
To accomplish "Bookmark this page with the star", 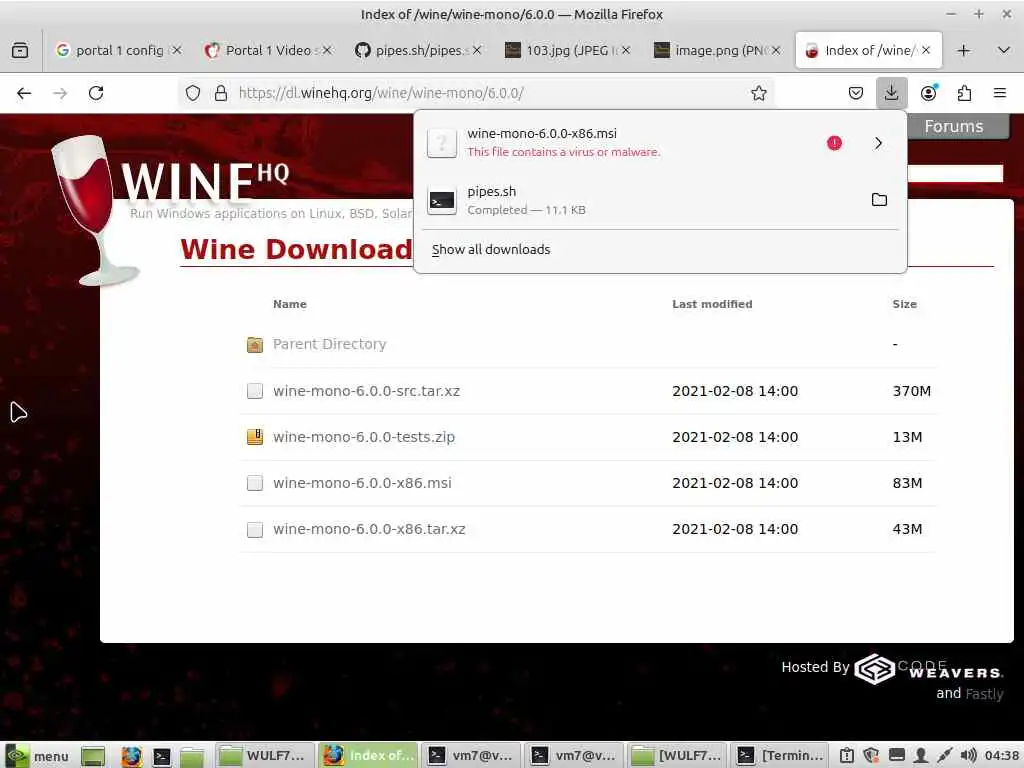I will [758, 93].
